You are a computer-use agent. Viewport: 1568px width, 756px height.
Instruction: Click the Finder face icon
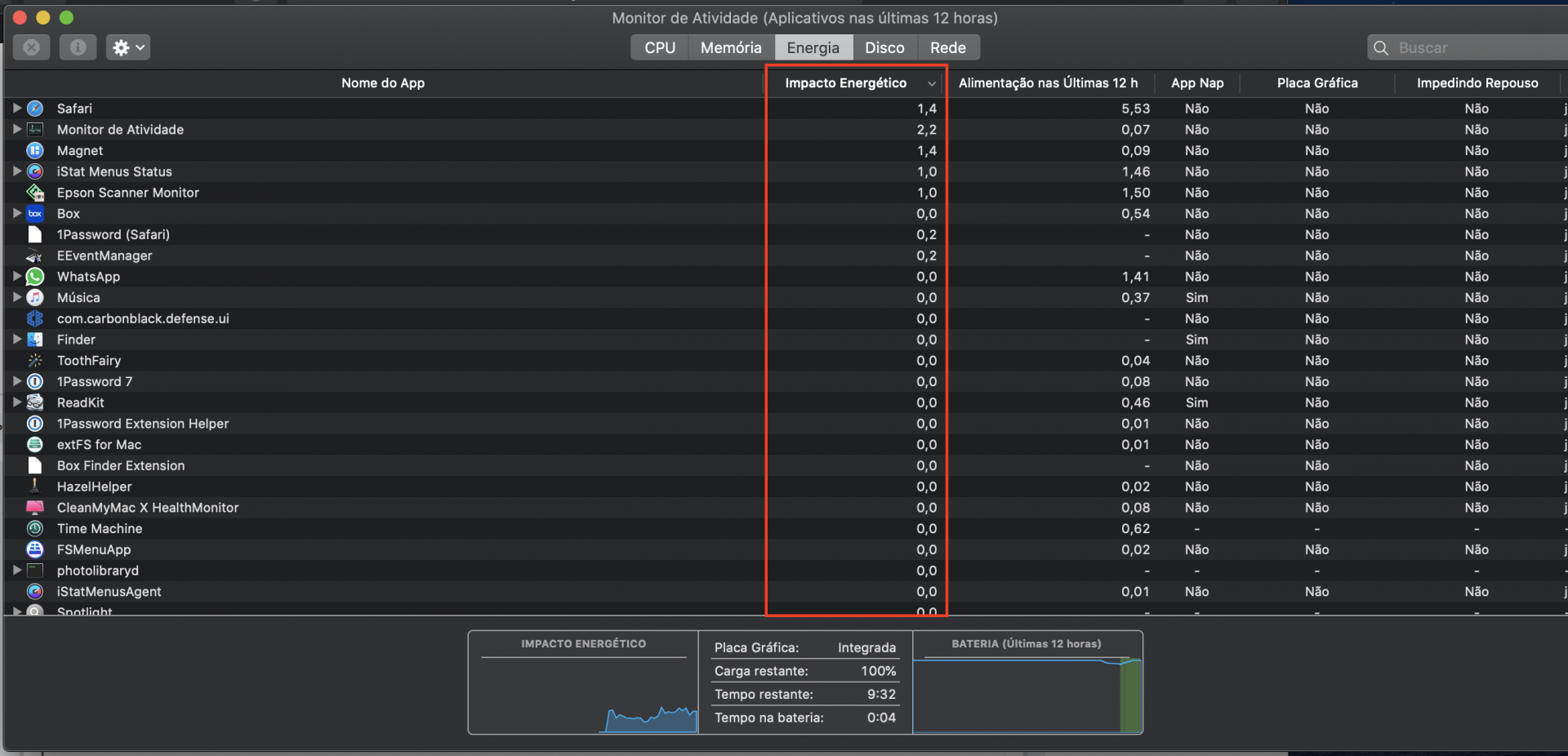pyautogui.click(x=35, y=340)
